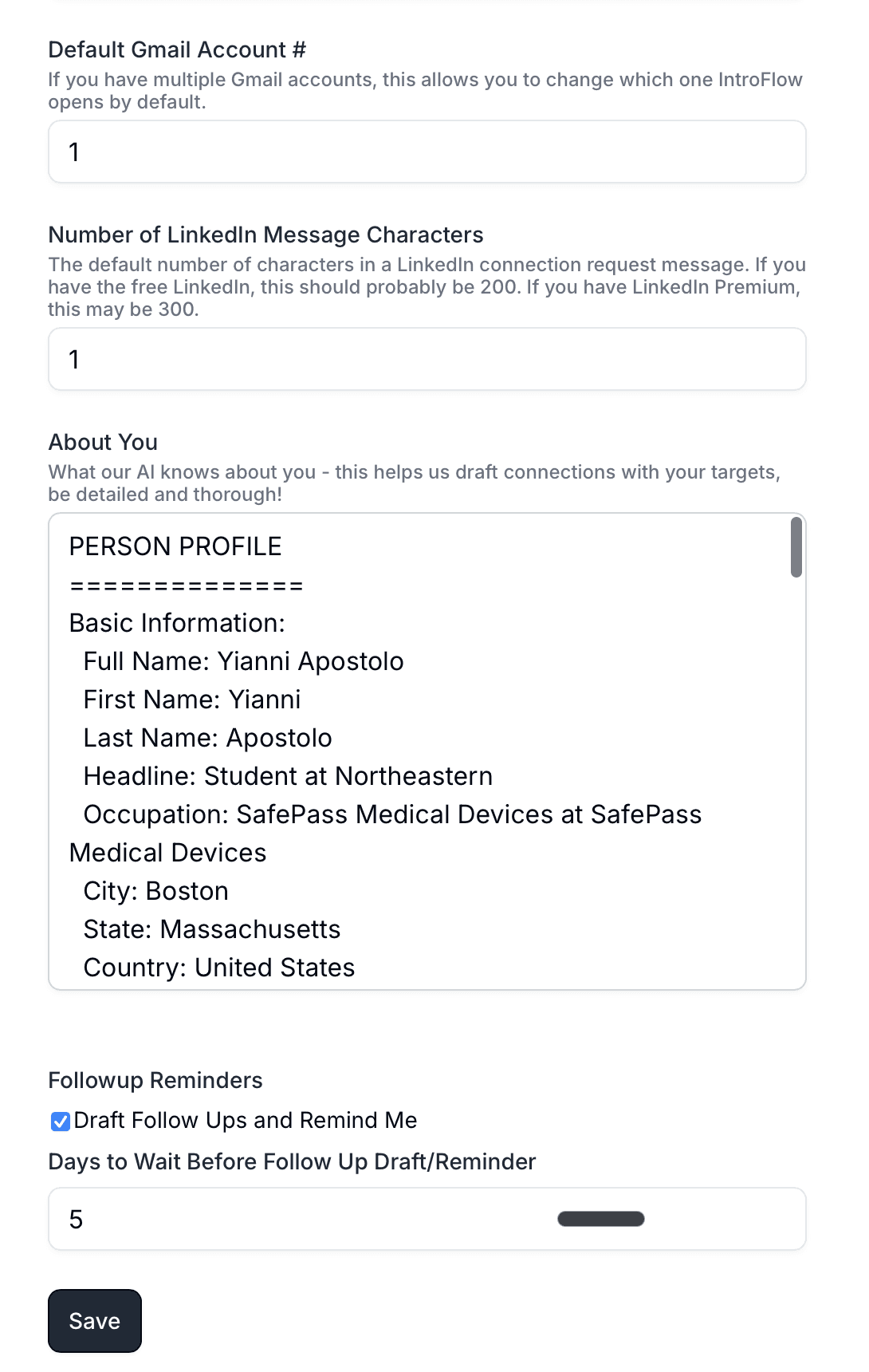Click the 'Headline: Student at Northeastern' line

coord(289,776)
